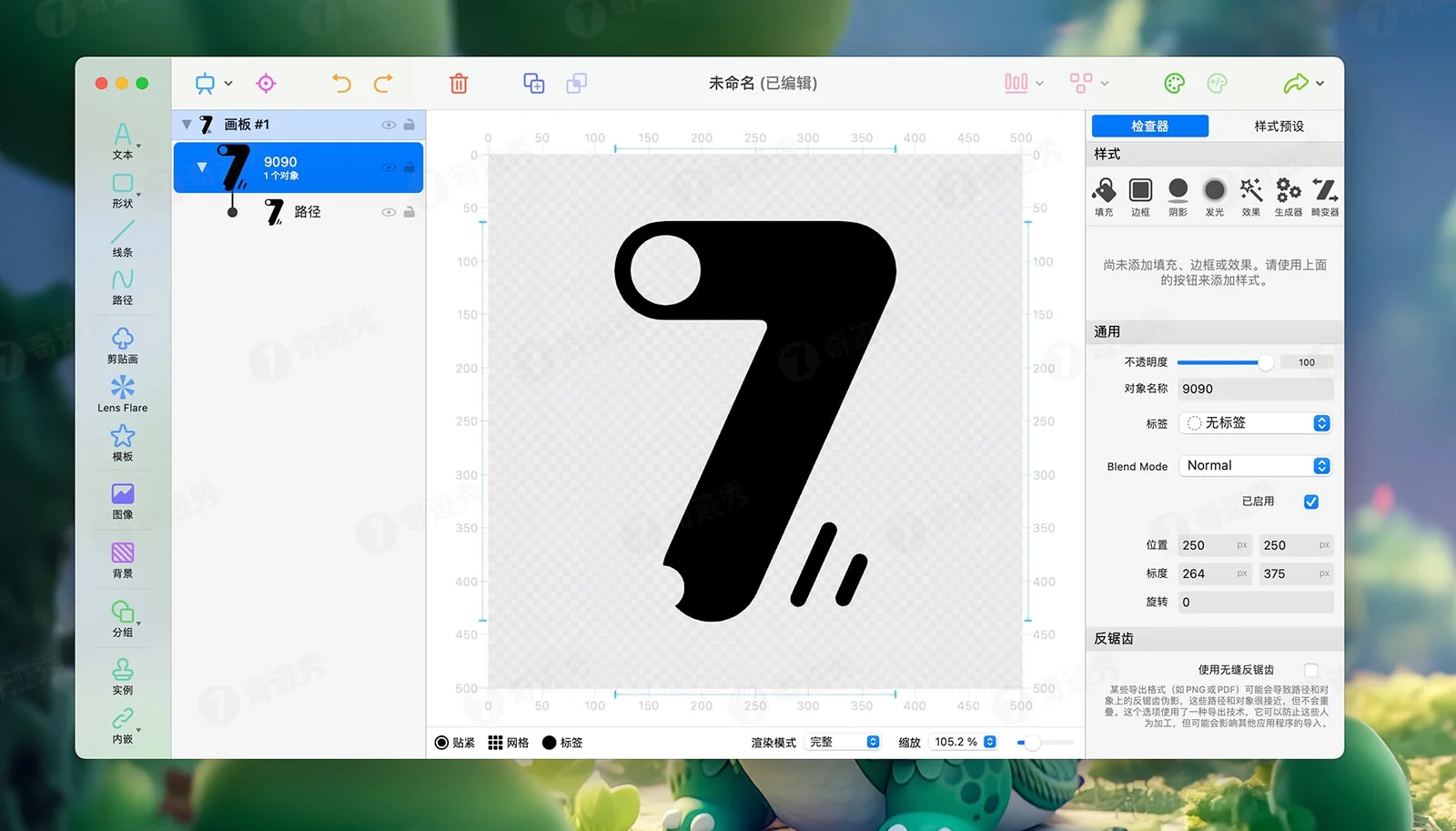Click the delete (trash) toolbar icon
This screenshot has width=1456, height=831.
pyautogui.click(x=459, y=83)
